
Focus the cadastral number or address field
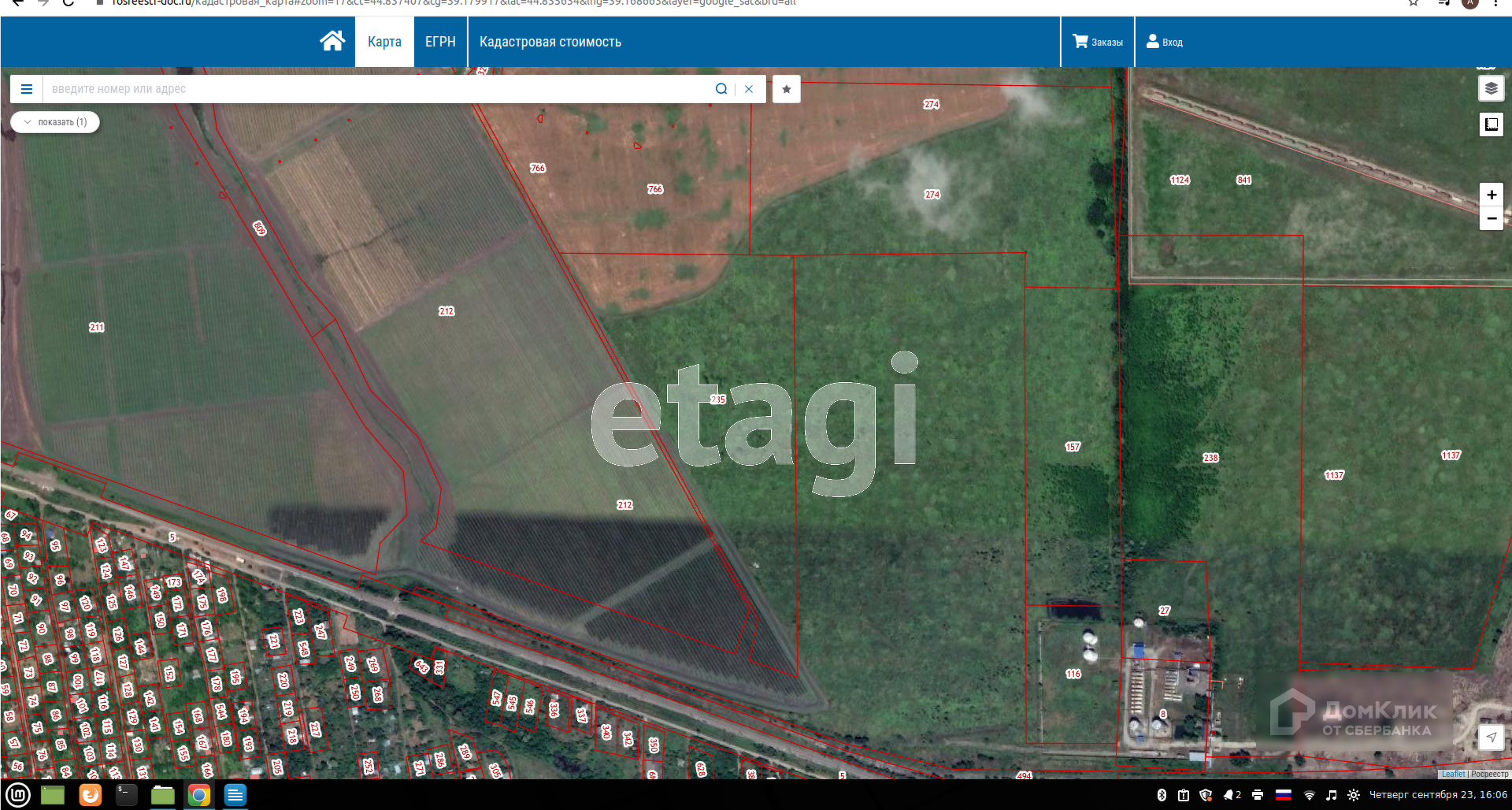[378, 89]
